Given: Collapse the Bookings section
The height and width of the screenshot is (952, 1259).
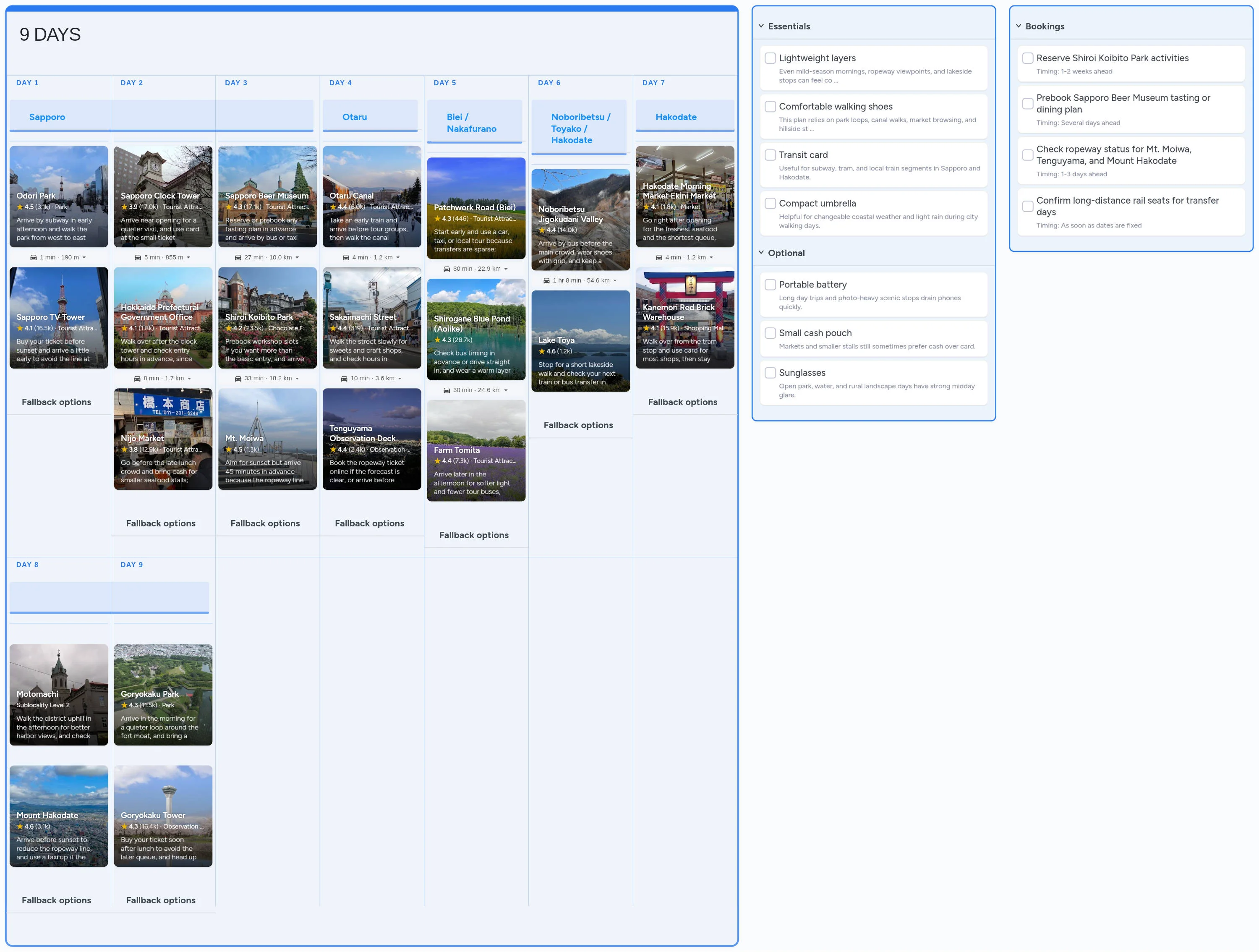Looking at the screenshot, I should (1019, 26).
